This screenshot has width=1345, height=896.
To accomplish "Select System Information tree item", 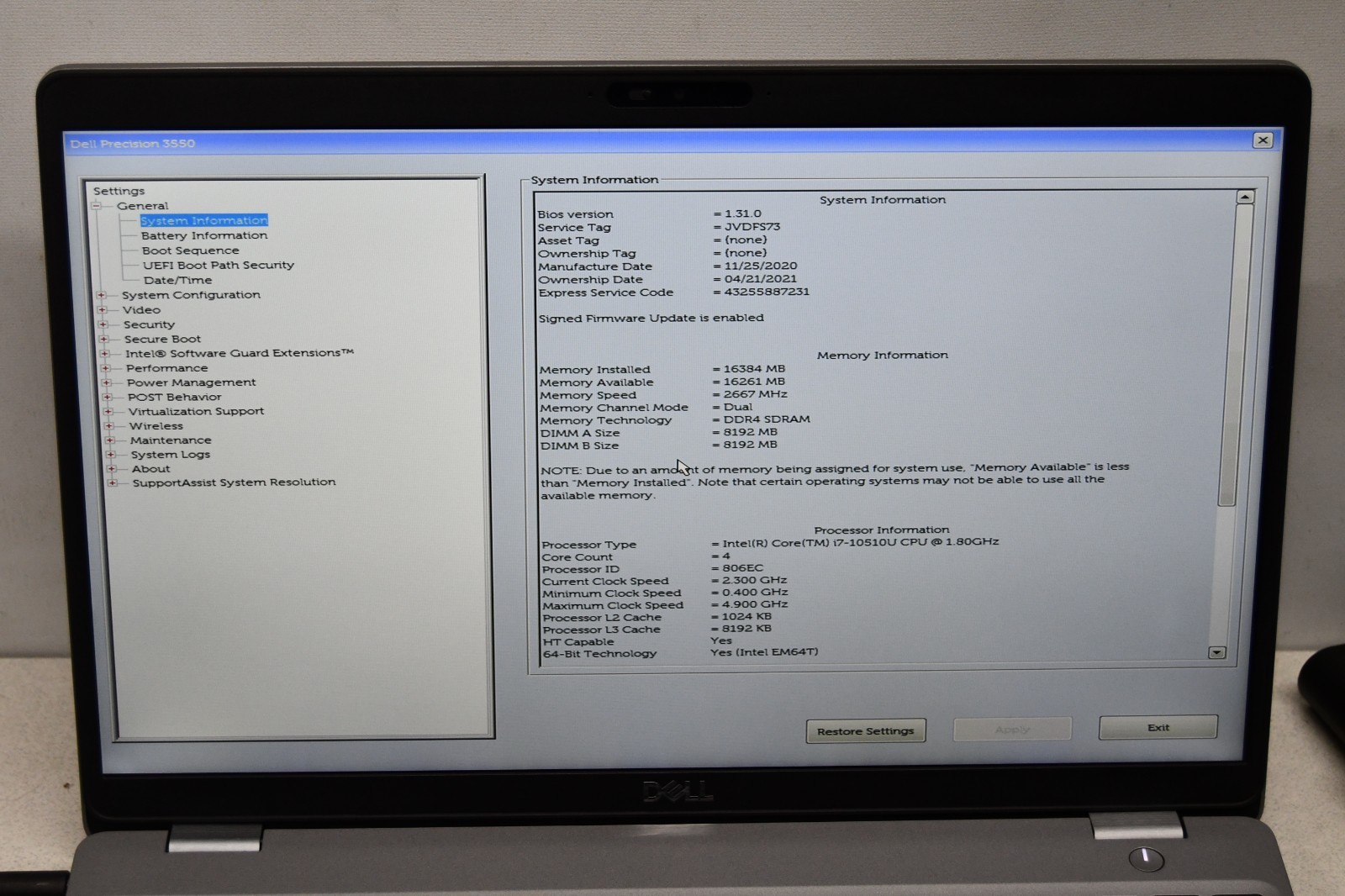I will tap(204, 220).
